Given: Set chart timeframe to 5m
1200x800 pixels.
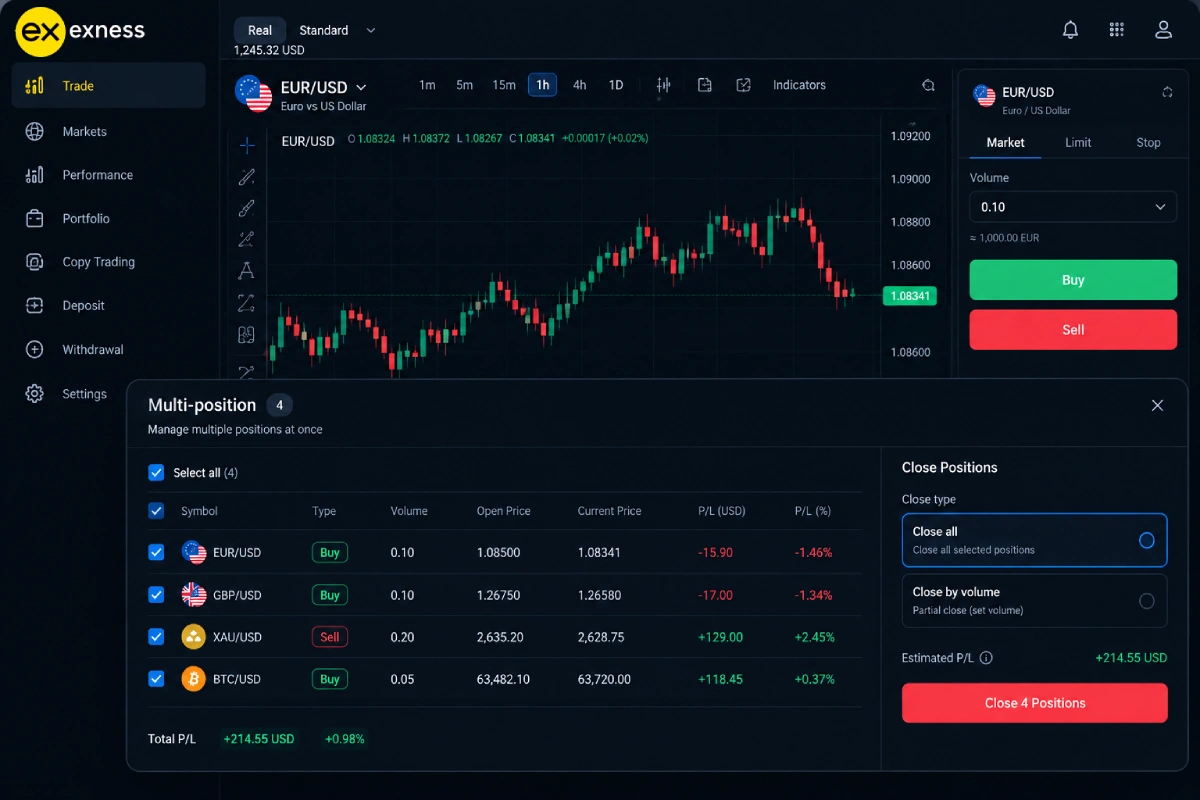Looking at the screenshot, I should click(465, 85).
